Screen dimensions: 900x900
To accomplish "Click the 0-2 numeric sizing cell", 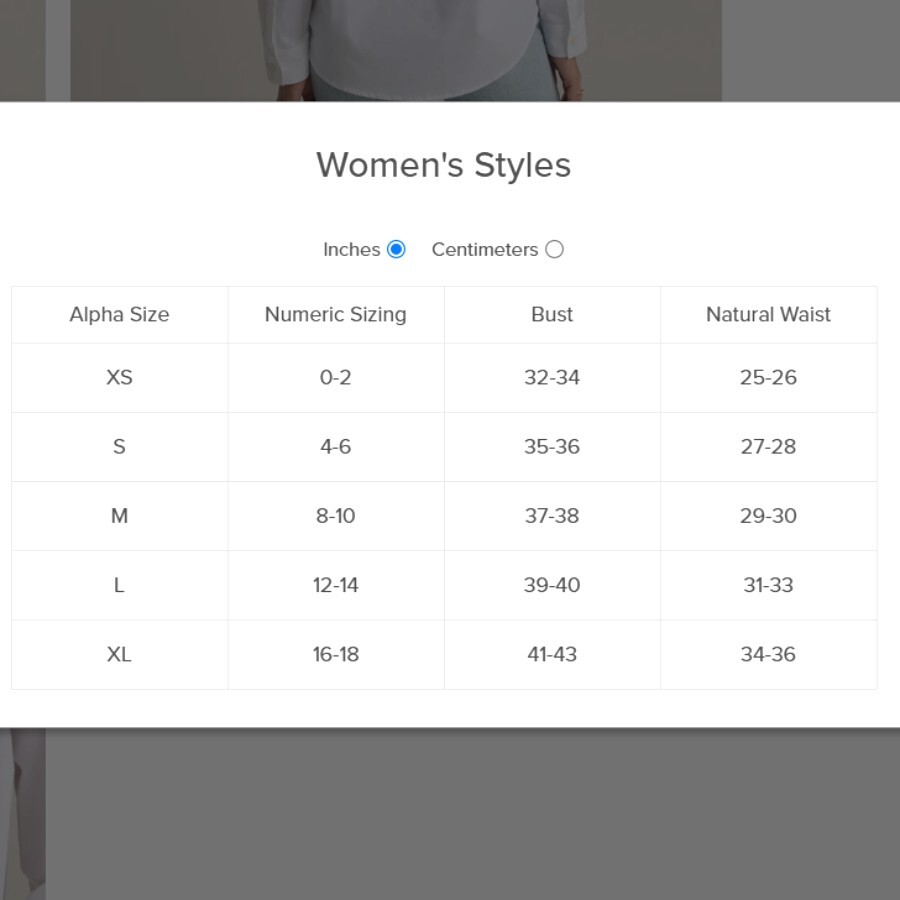I will point(336,378).
